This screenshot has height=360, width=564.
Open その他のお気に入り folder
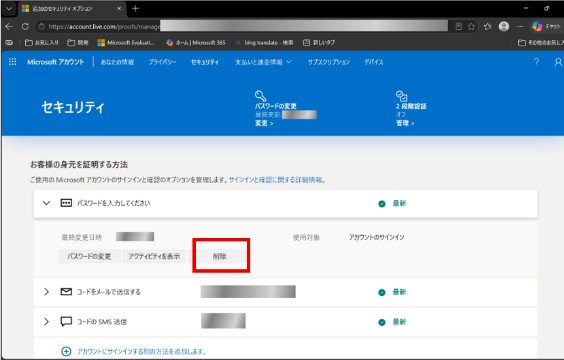tap(540, 42)
